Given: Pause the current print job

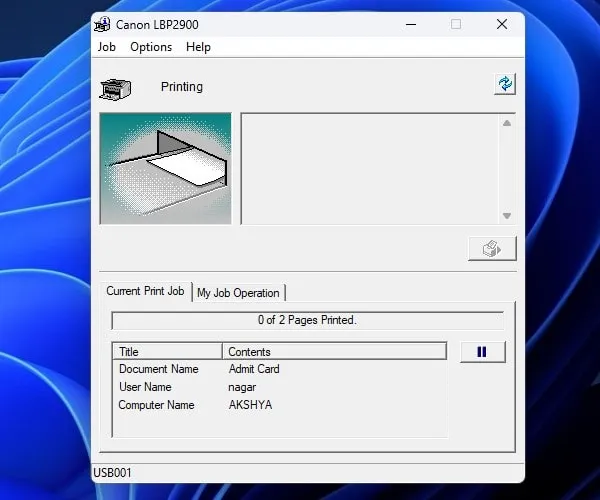Looking at the screenshot, I should click(x=483, y=352).
